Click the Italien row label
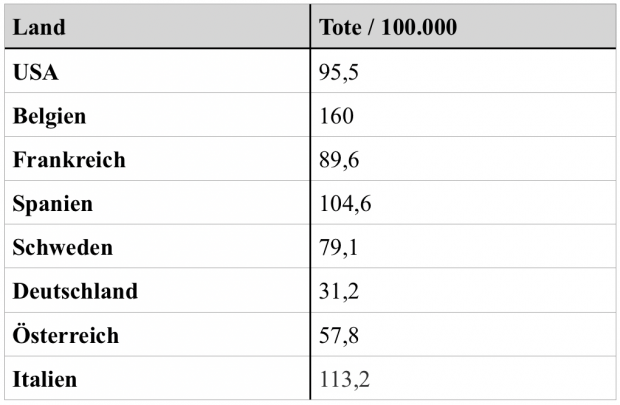The width and height of the screenshot is (620, 405). pyautogui.click(x=45, y=380)
